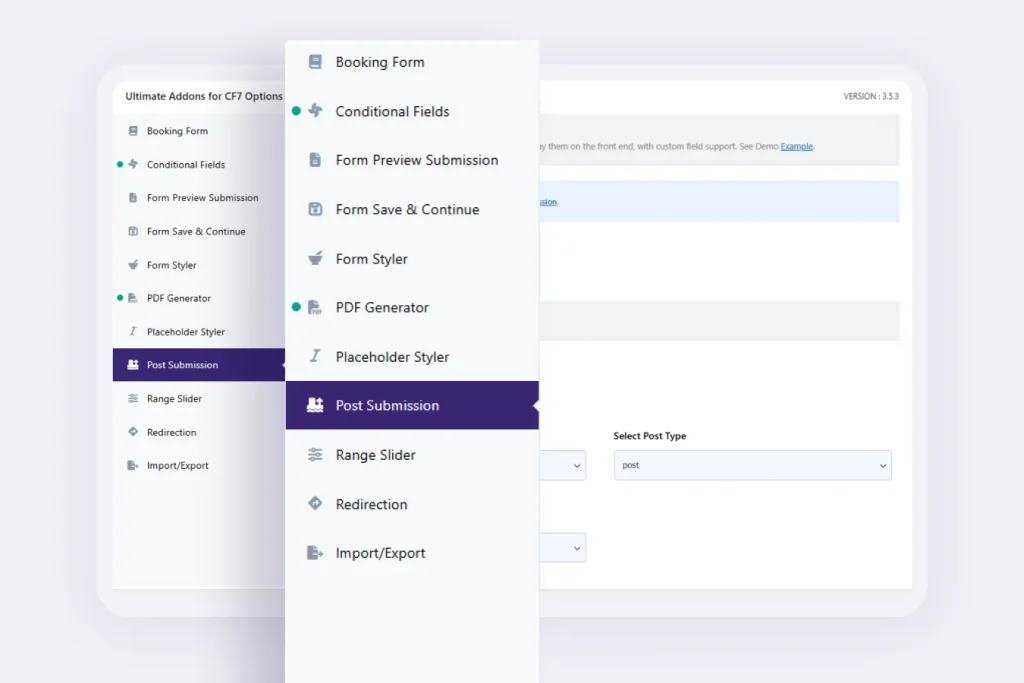The width and height of the screenshot is (1024, 683).
Task: Click Import/Export icon in small sidebar
Action: (133, 465)
